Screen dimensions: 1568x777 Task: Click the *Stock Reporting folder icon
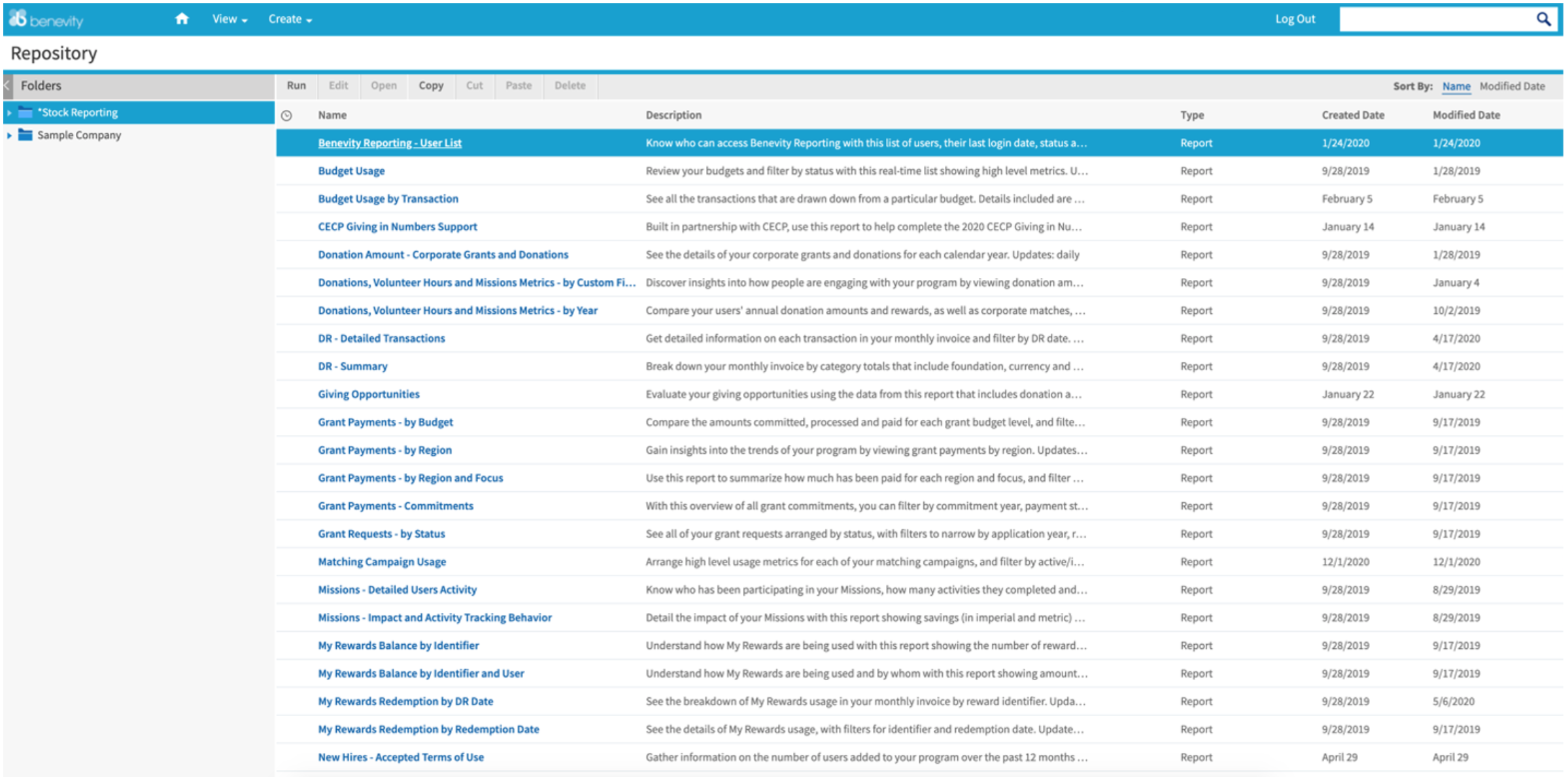pyautogui.click(x=26, y=112)
